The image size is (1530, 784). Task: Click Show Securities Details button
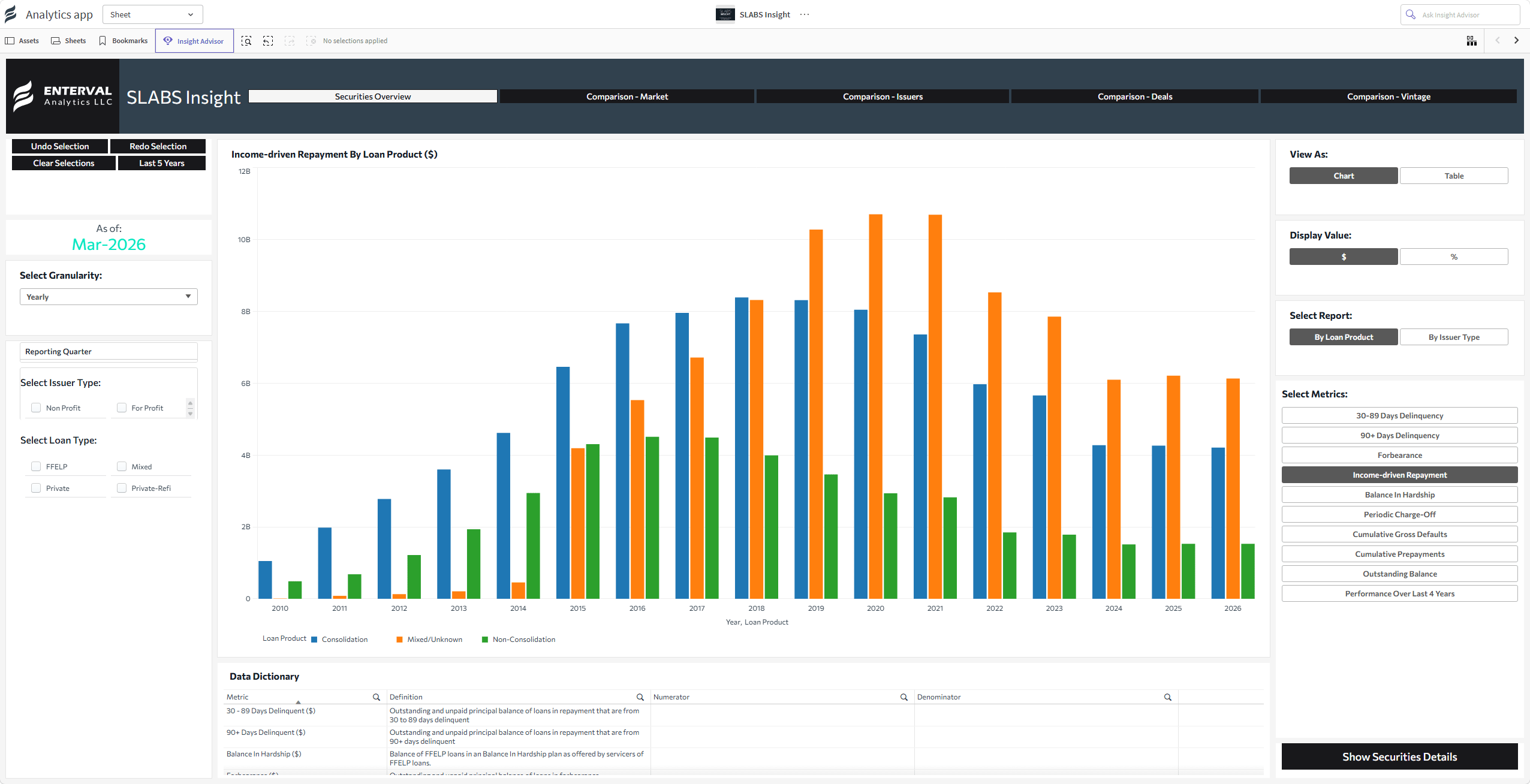[x=1400, y=756]
